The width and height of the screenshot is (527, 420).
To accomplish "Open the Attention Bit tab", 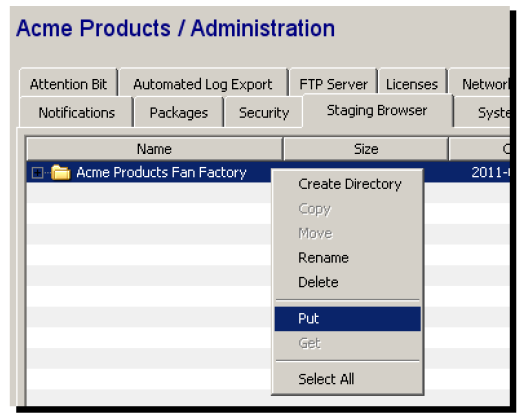I will pos(69,84).
